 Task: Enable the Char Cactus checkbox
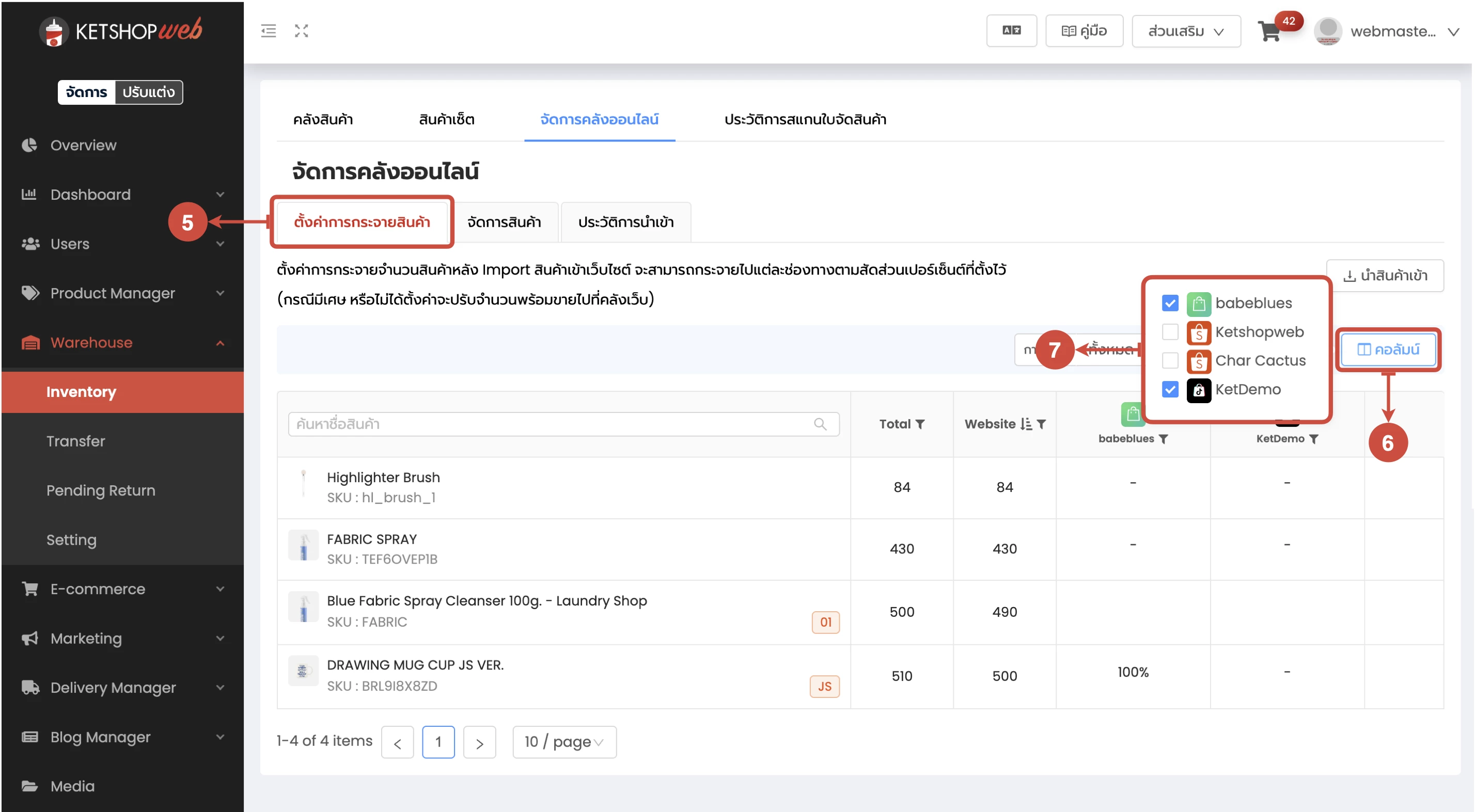click(1170, 360)
